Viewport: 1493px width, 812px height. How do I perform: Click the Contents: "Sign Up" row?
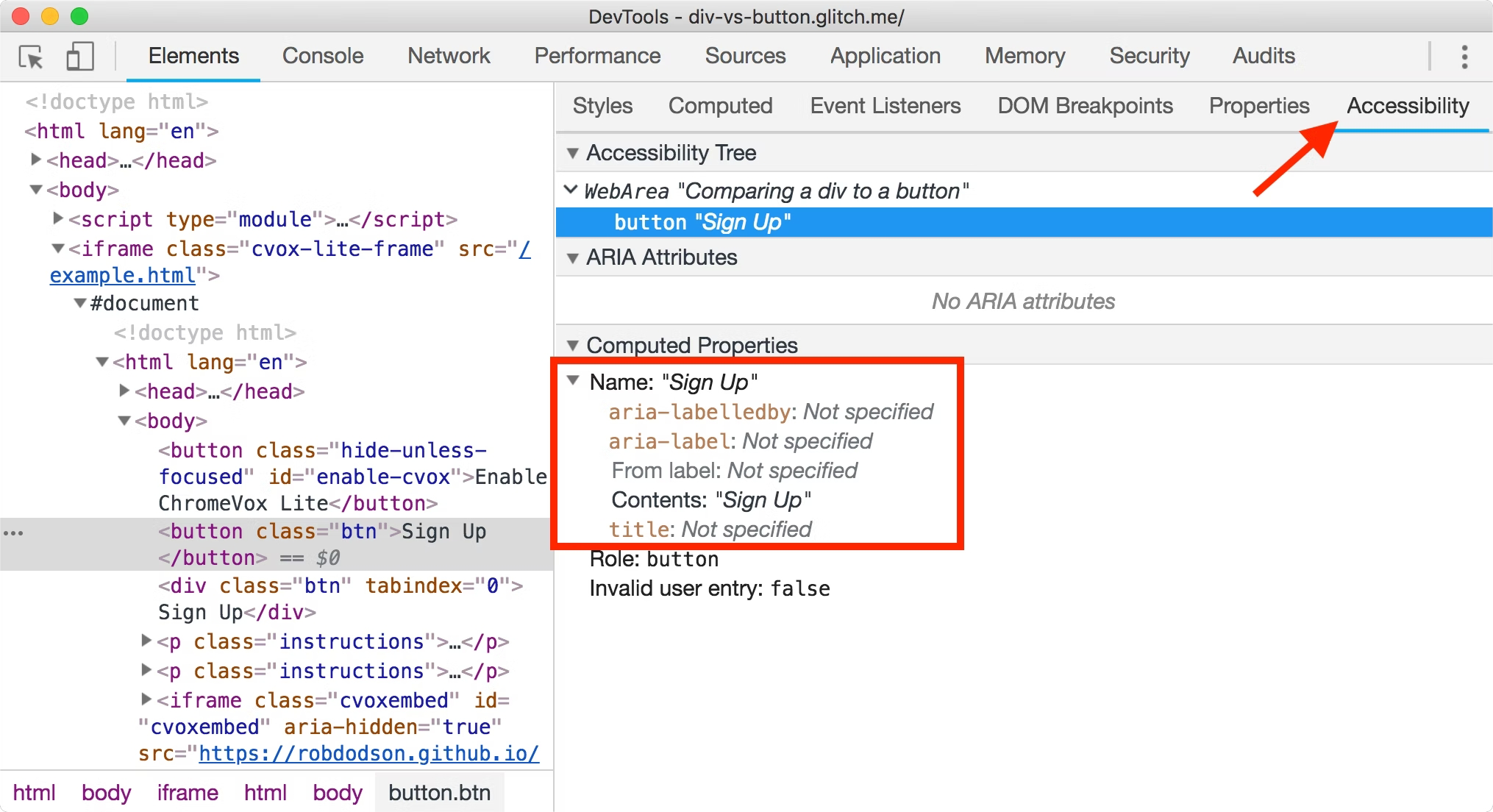pyautogui.click(x=711, y=500)
